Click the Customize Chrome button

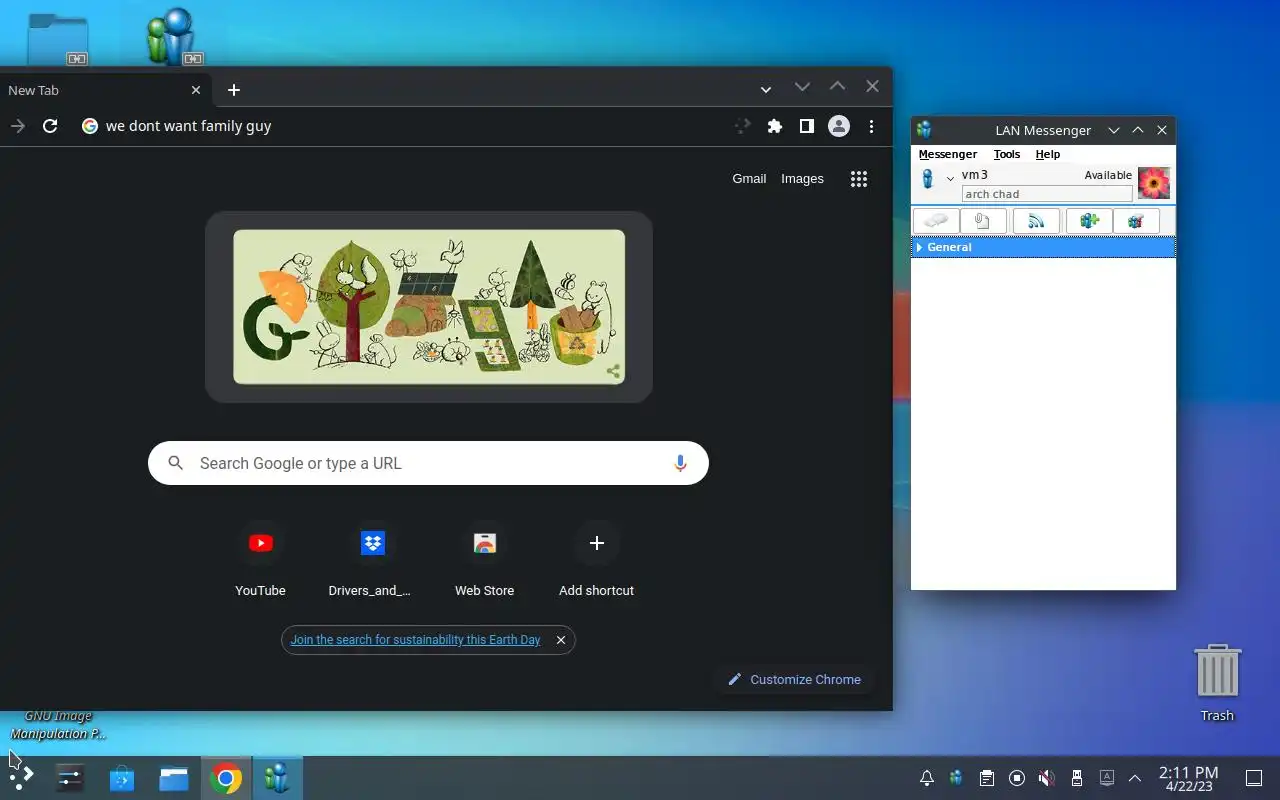point(794,679)
